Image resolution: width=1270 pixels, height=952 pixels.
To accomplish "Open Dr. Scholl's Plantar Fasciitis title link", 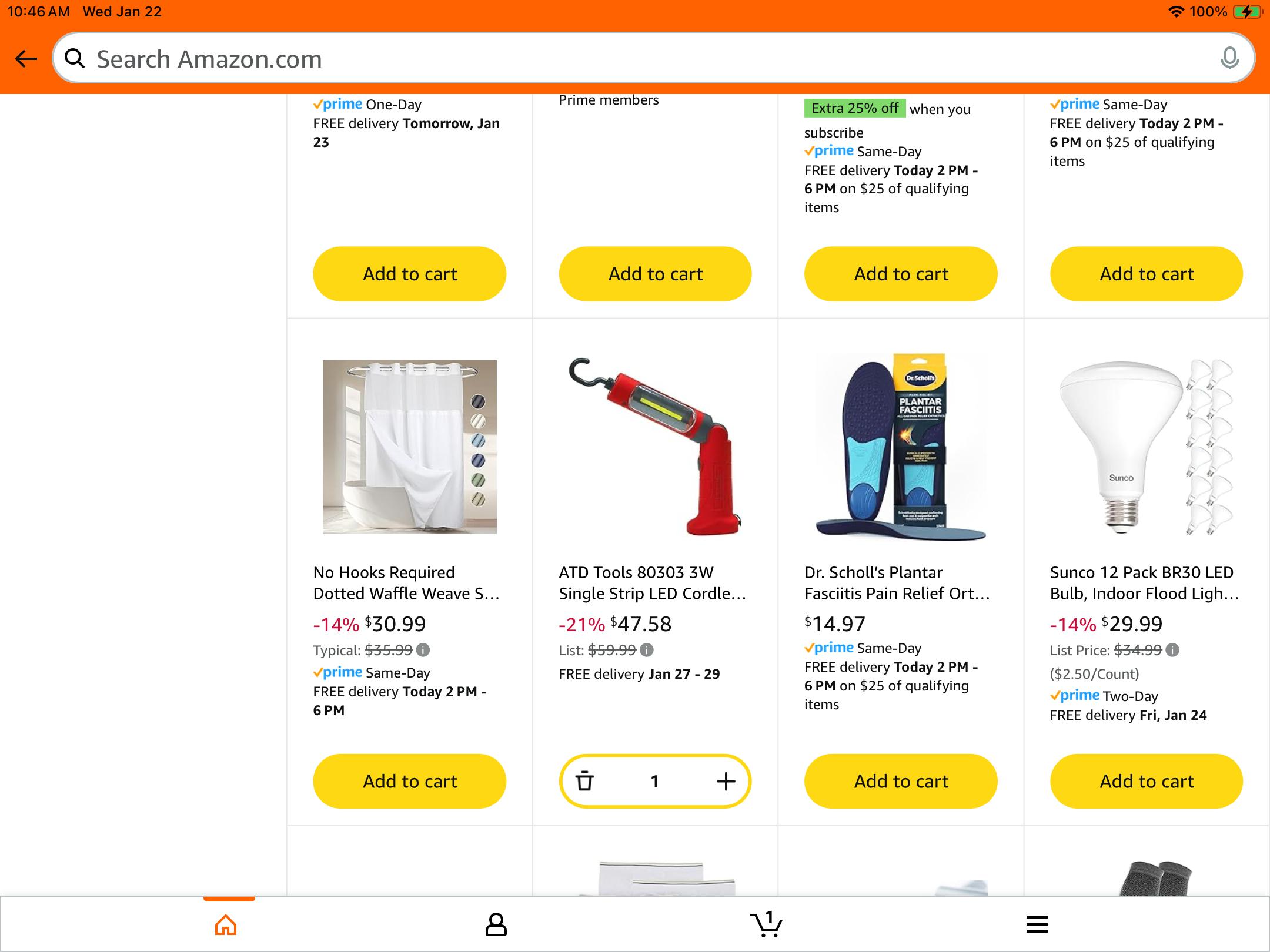I will (897, 583).
